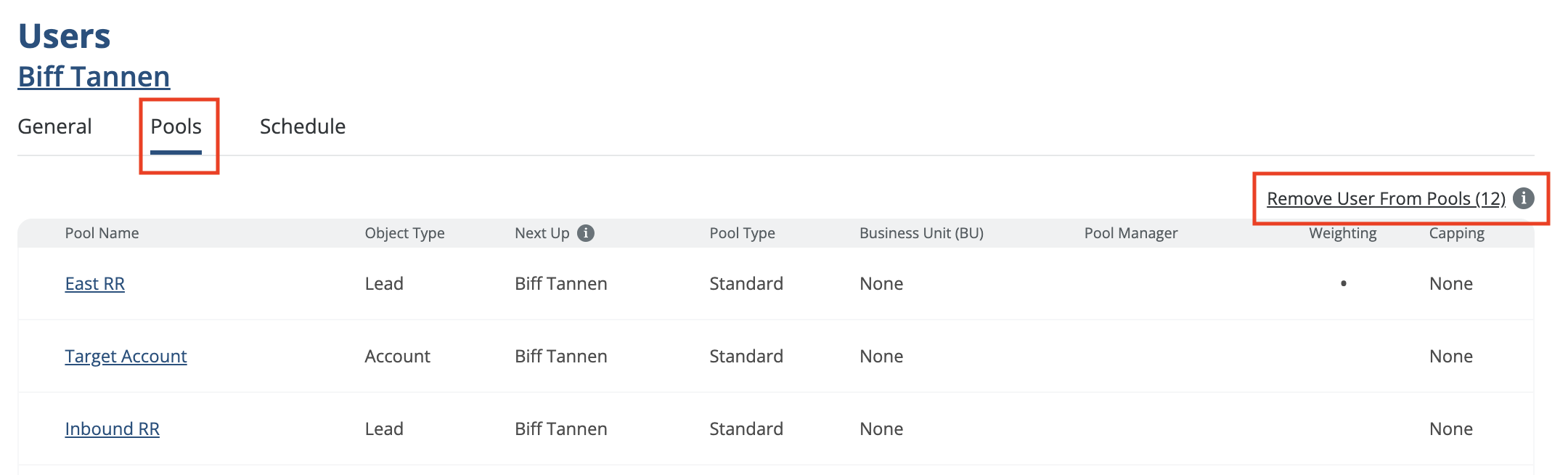Click the Remove User From Pools (12) link
The height and width of the screenshot is (475, 1568).
click(1386, 199)
